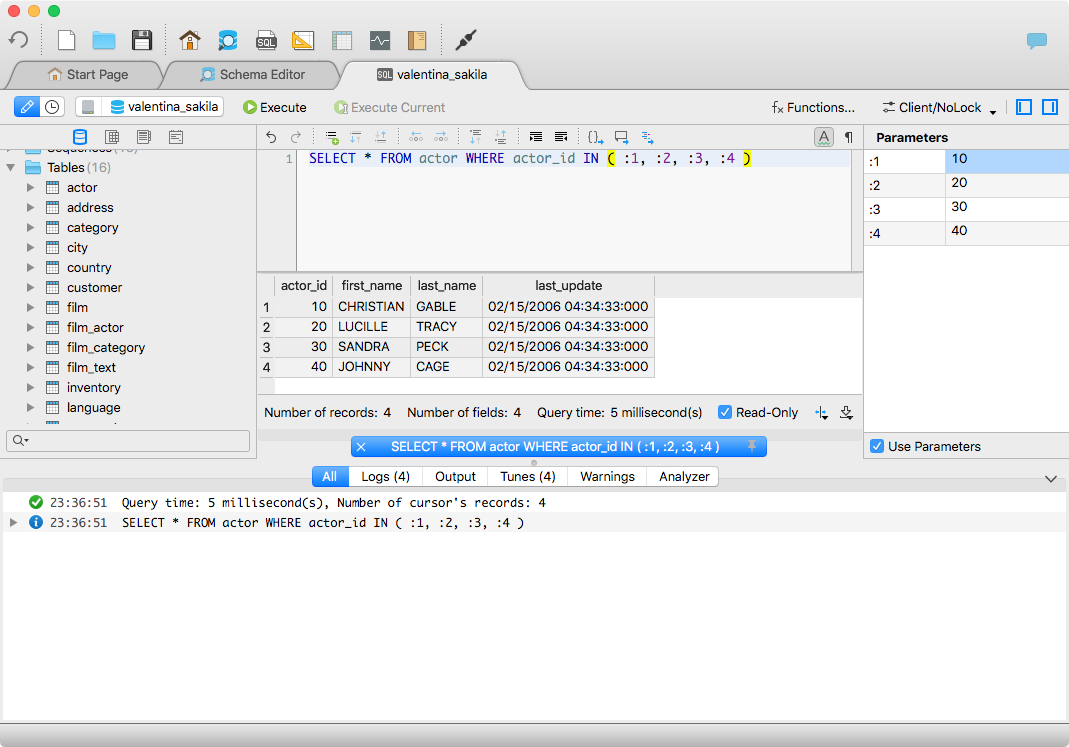Viewport: 1069px width, 747px height.
Task: Open the notebook documentation icon
Action: pyautogui.click(x=417, y=40)
